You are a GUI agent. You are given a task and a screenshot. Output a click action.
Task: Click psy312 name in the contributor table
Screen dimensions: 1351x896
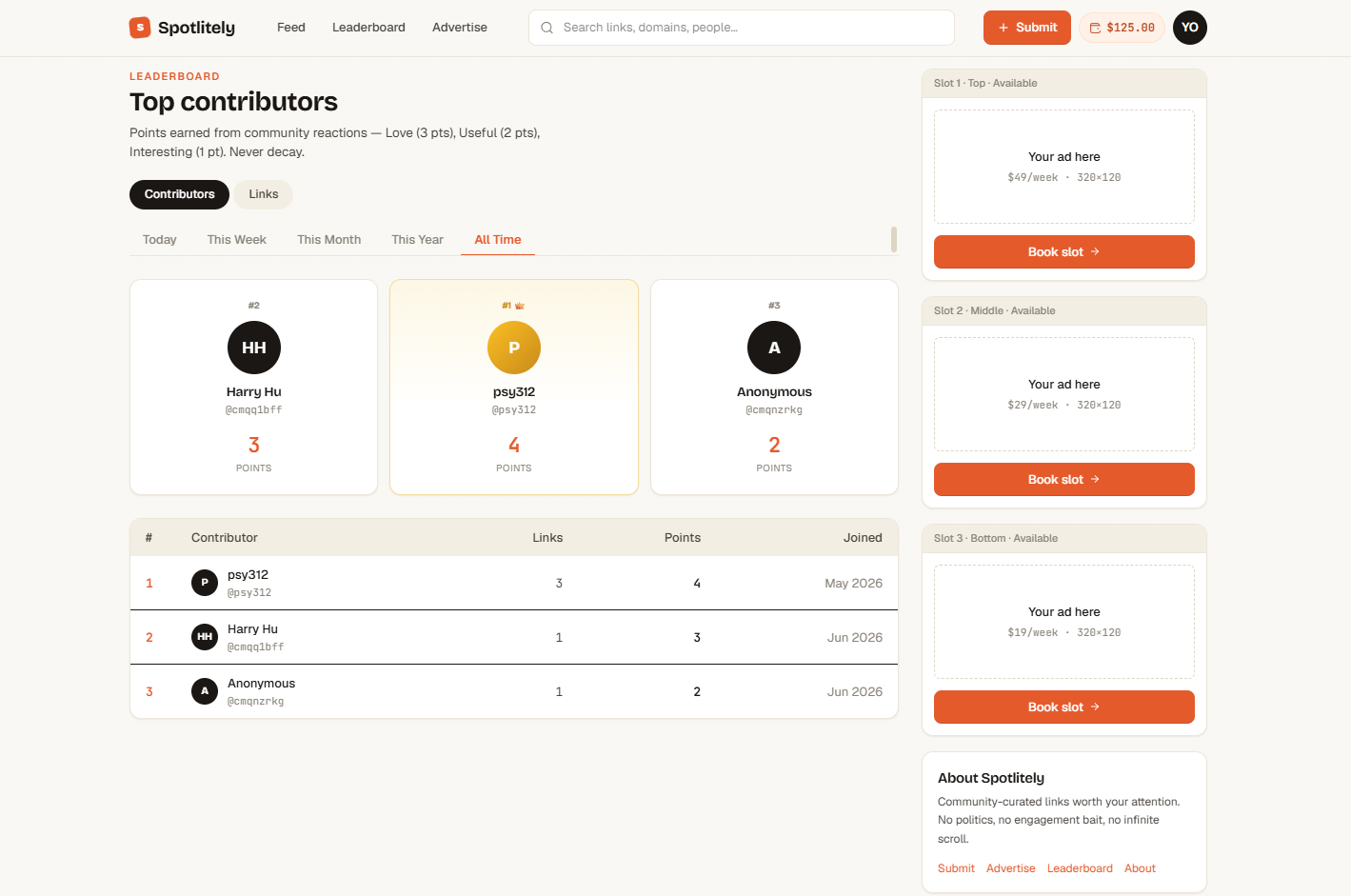[248, 575]
